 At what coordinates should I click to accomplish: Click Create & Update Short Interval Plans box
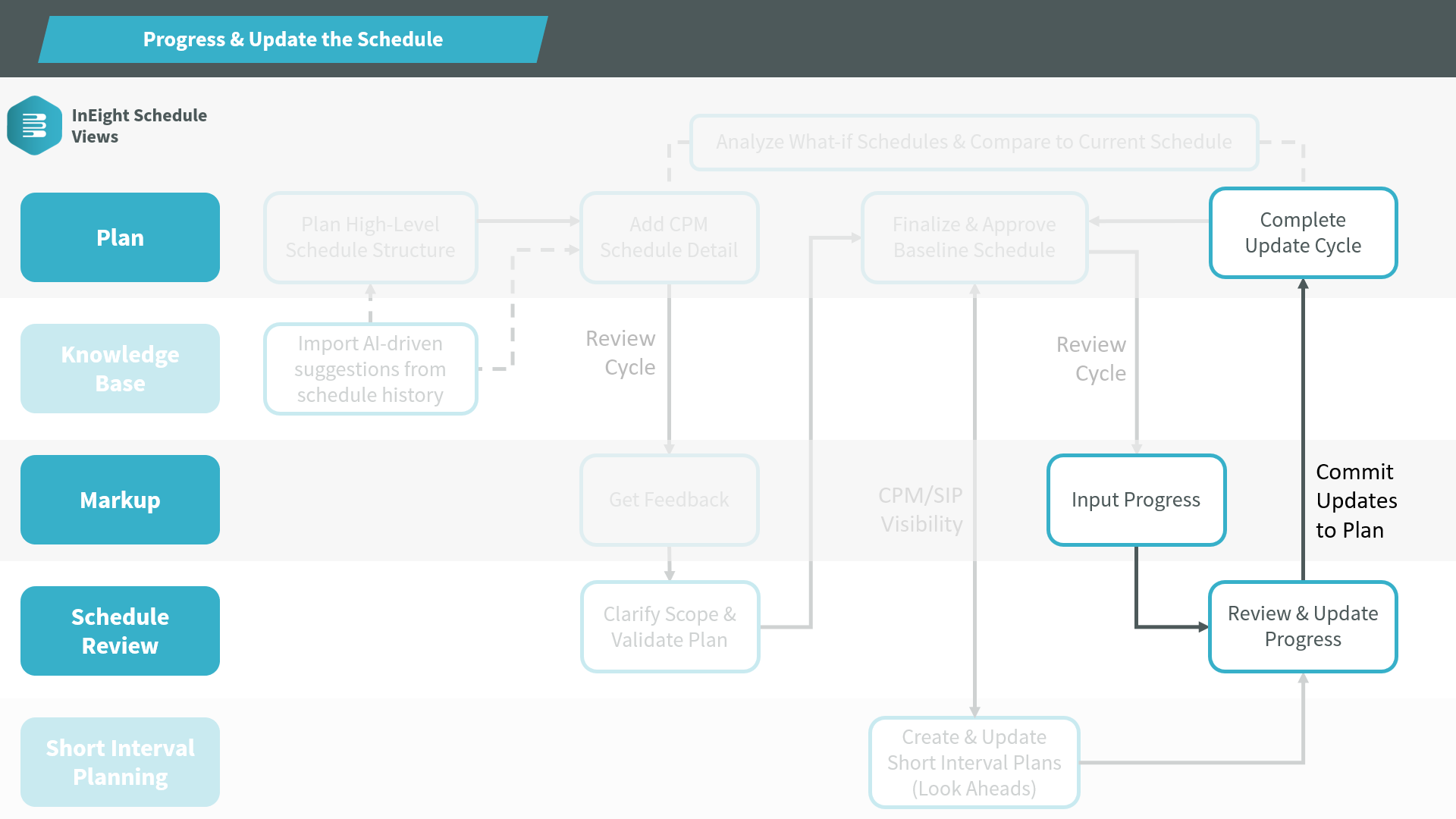pyautogui.click(x=974, y=762)
